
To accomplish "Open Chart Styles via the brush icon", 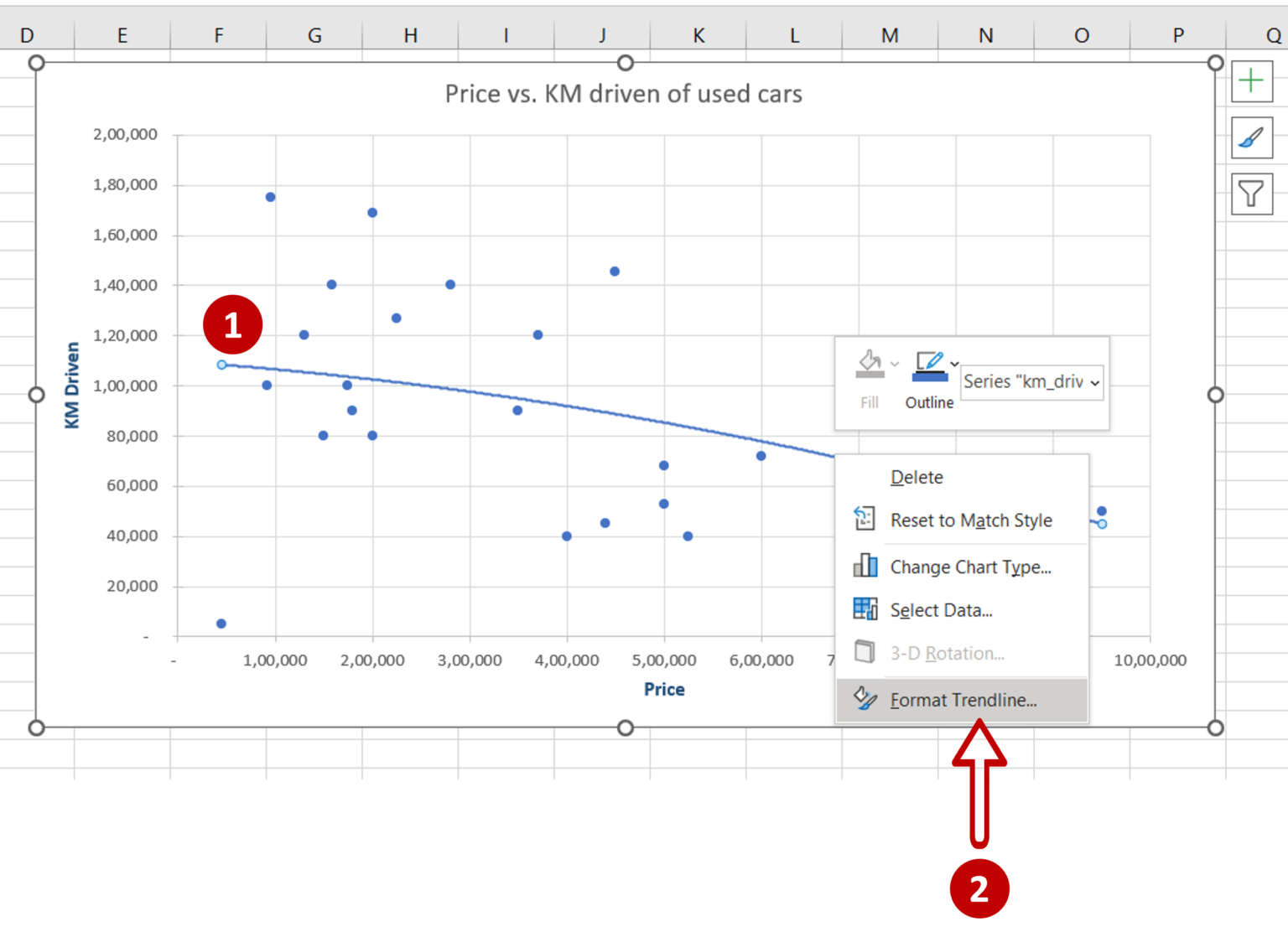I will [1252, 137].
